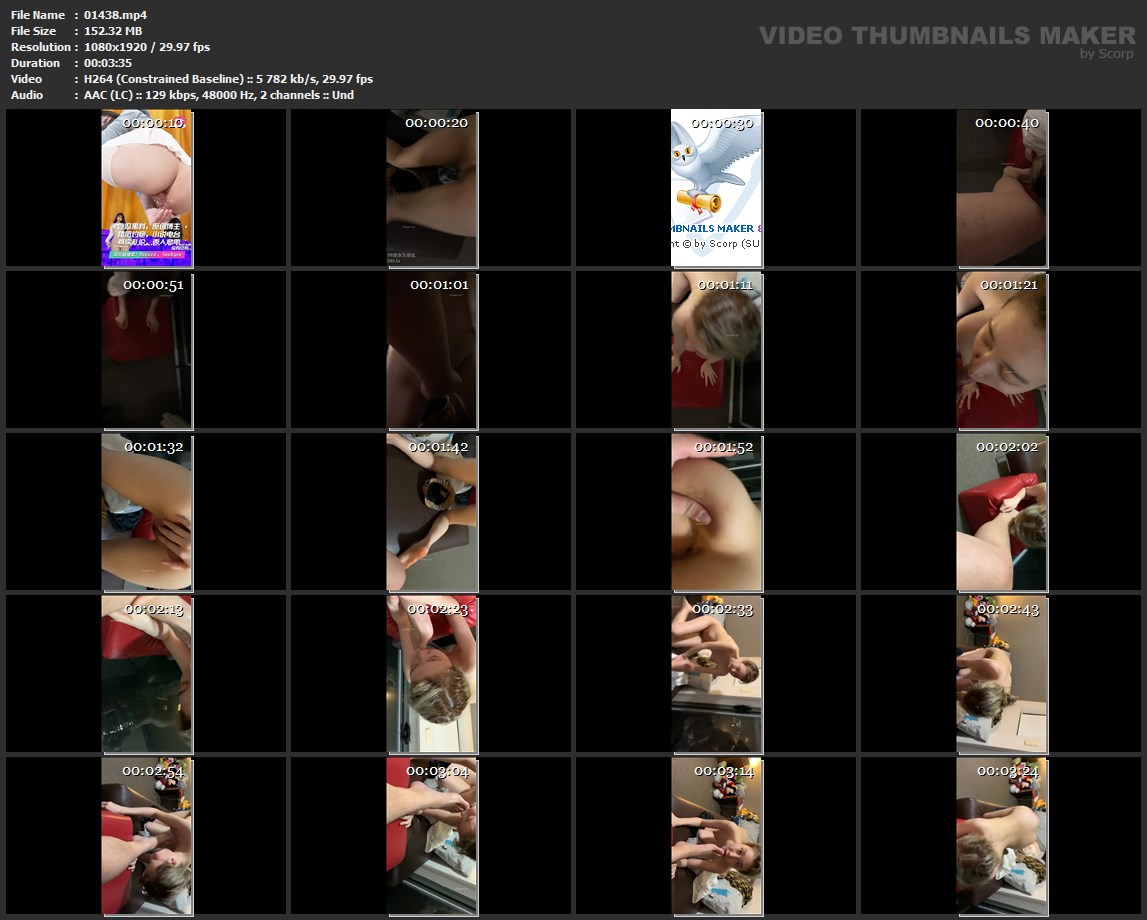
Task: Click the frame stamped 00:00:51
Action: (146, 350)
